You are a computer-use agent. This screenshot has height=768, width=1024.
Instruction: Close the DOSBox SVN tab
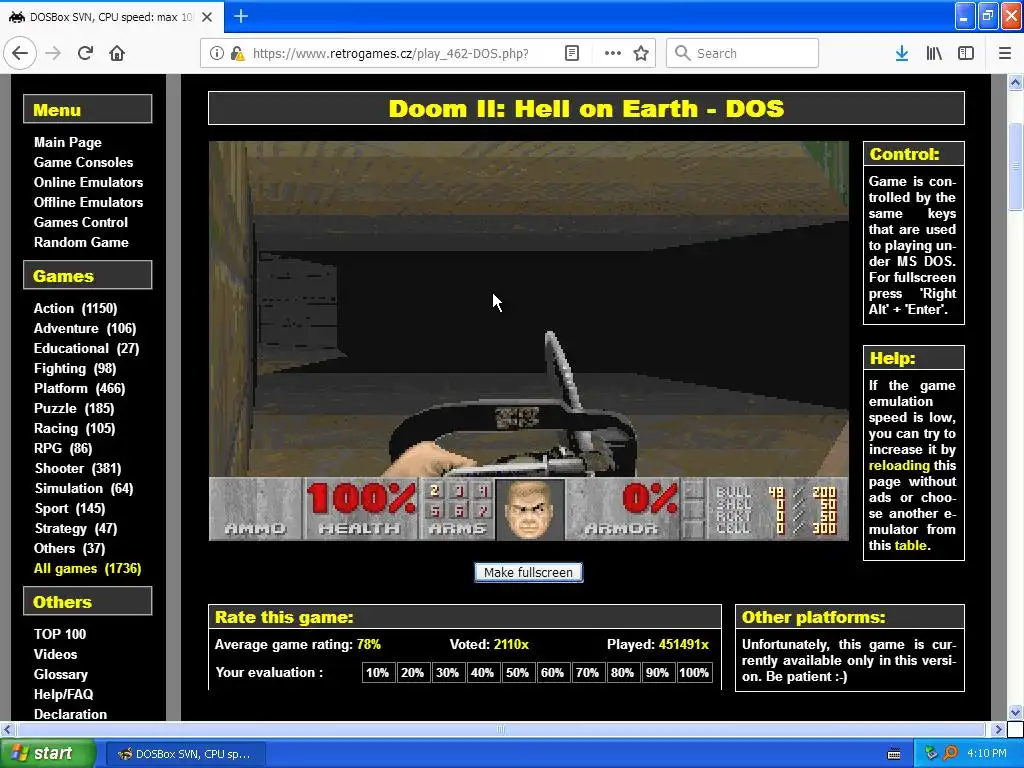coord(207,17)
